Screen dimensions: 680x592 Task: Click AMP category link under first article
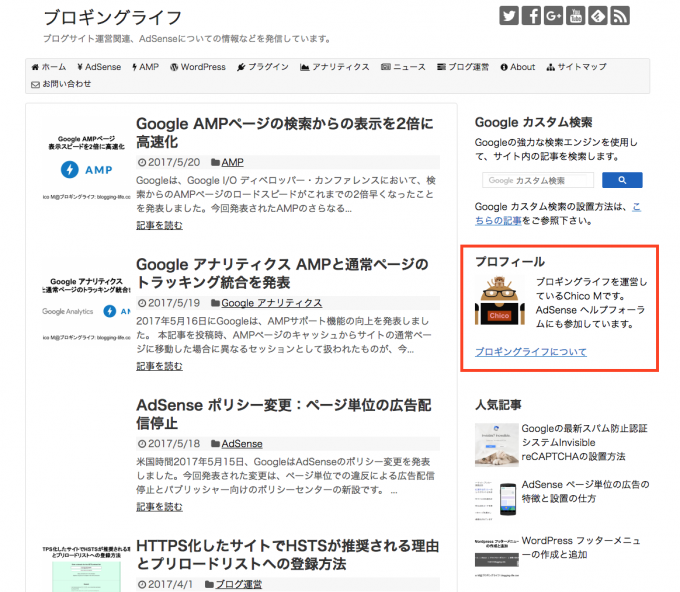232,162
